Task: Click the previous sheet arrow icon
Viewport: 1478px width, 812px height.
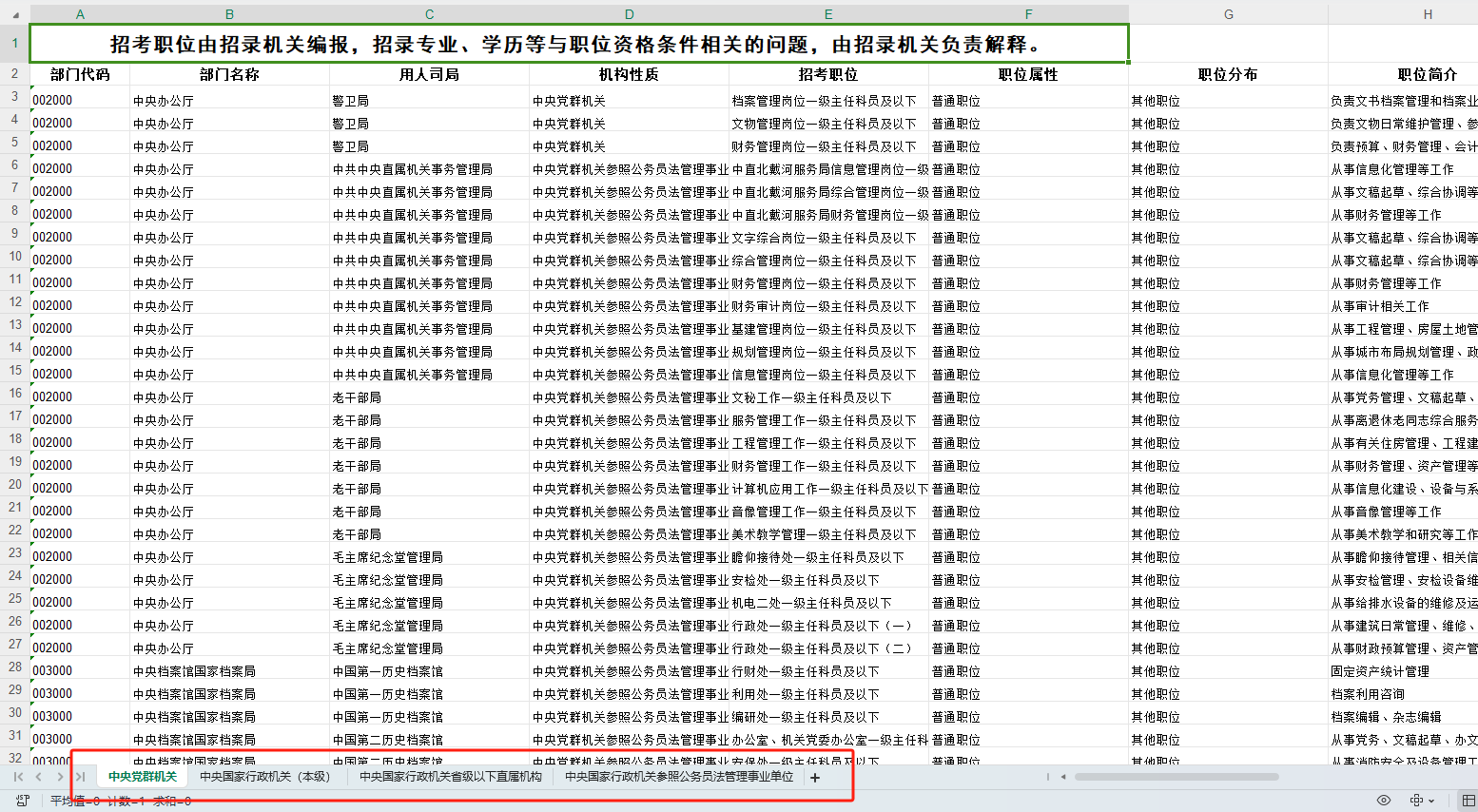Action: tap(38, 777)
